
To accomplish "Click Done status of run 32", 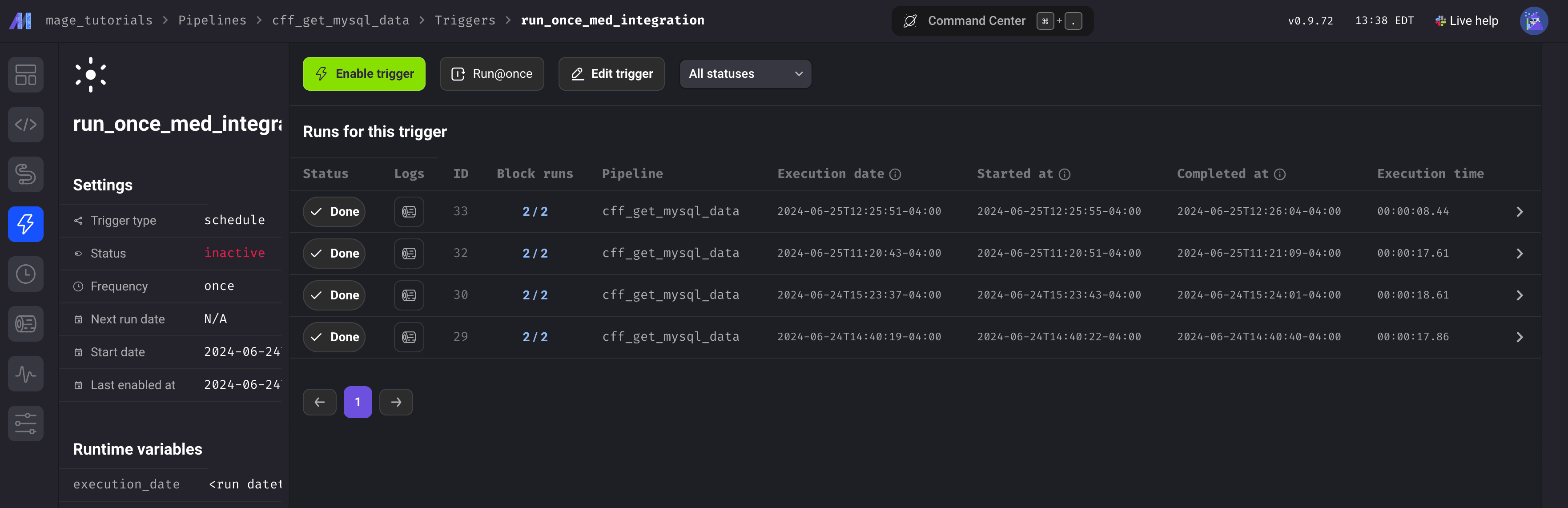I will pyautogui.click(x=334, y=254).
